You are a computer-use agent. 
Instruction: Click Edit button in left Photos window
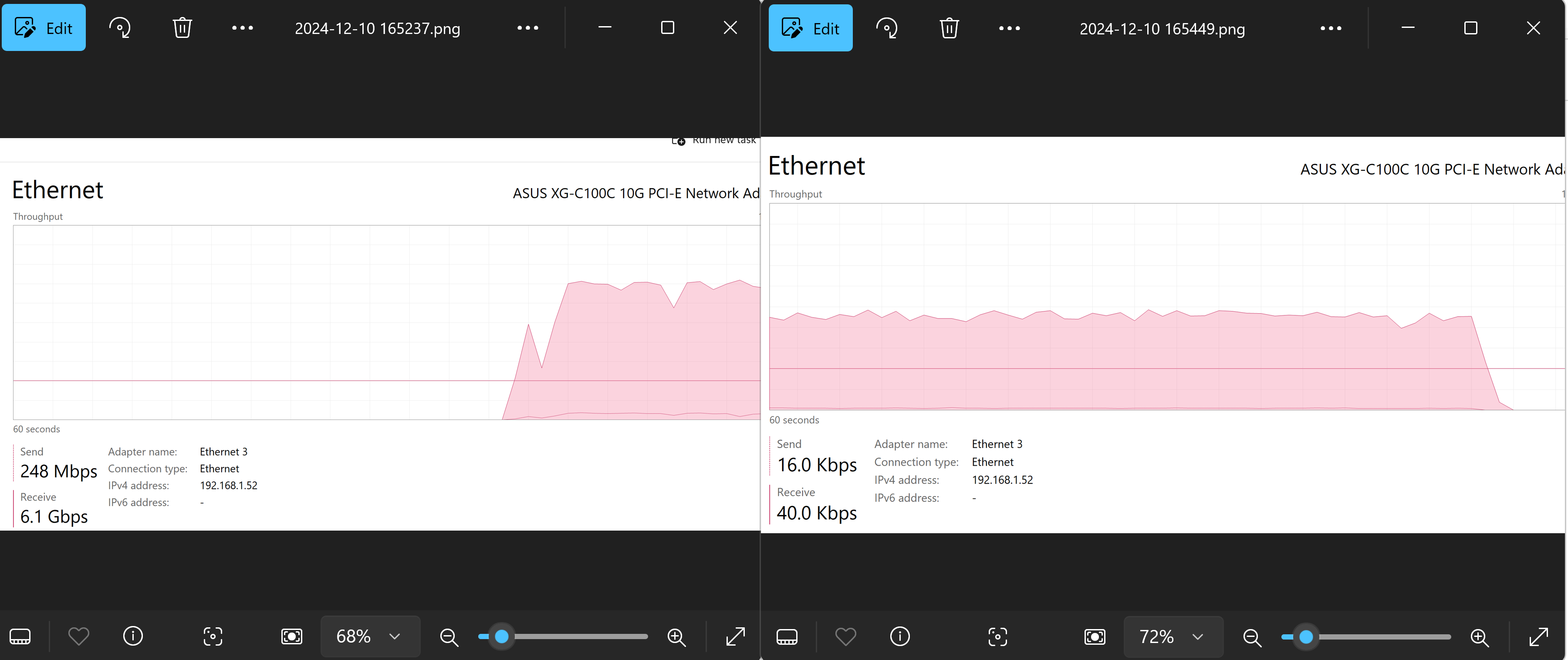click(x=44, y=28)
